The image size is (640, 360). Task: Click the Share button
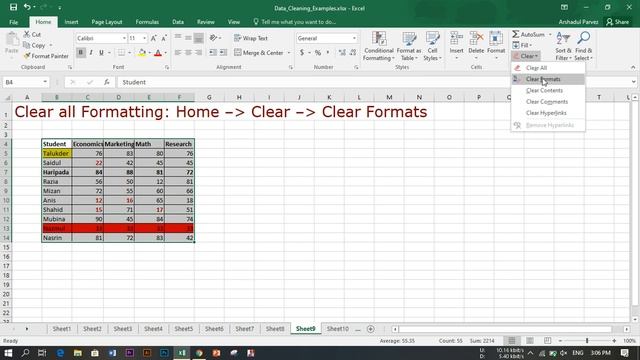coord(617,22)
